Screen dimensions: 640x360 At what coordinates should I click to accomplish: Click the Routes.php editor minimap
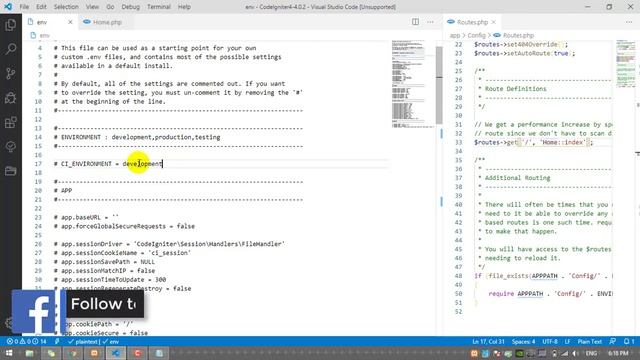coord(626,64)
